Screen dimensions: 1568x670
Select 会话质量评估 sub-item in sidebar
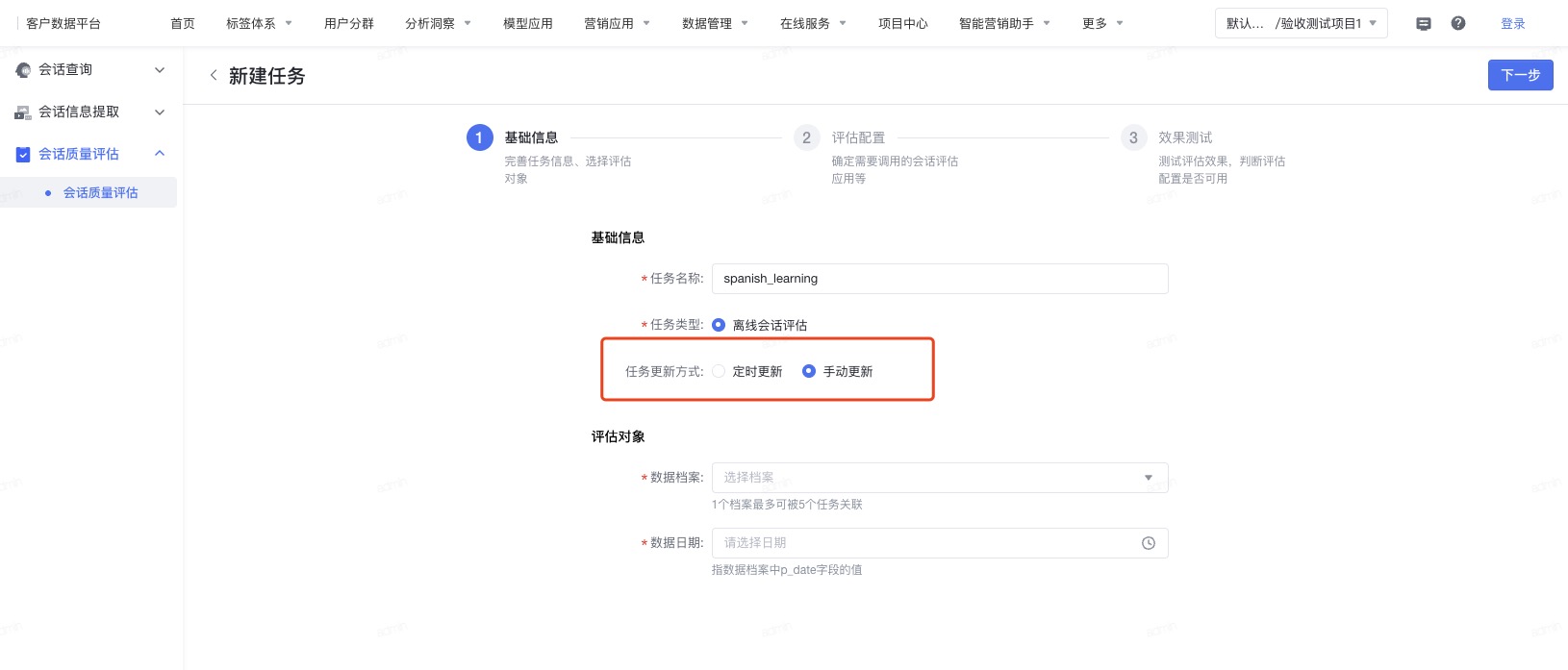(x=101, y=193)
